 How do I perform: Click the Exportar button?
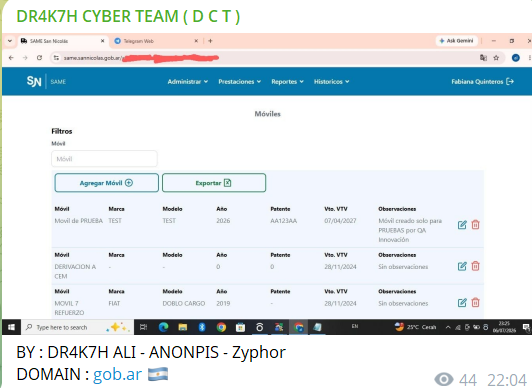[214, 183]
